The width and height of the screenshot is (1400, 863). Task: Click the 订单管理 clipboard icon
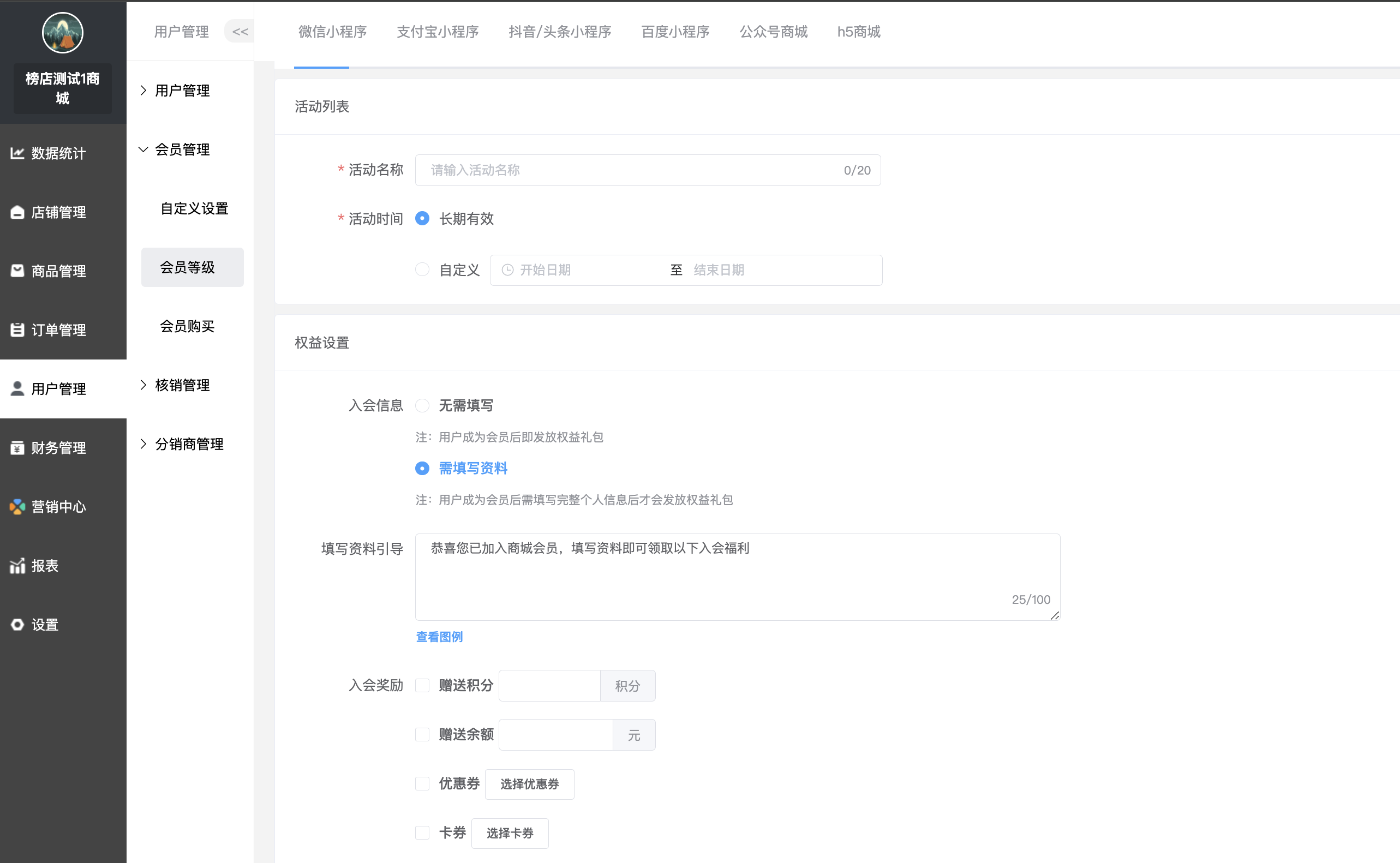(x=17, y=329)
